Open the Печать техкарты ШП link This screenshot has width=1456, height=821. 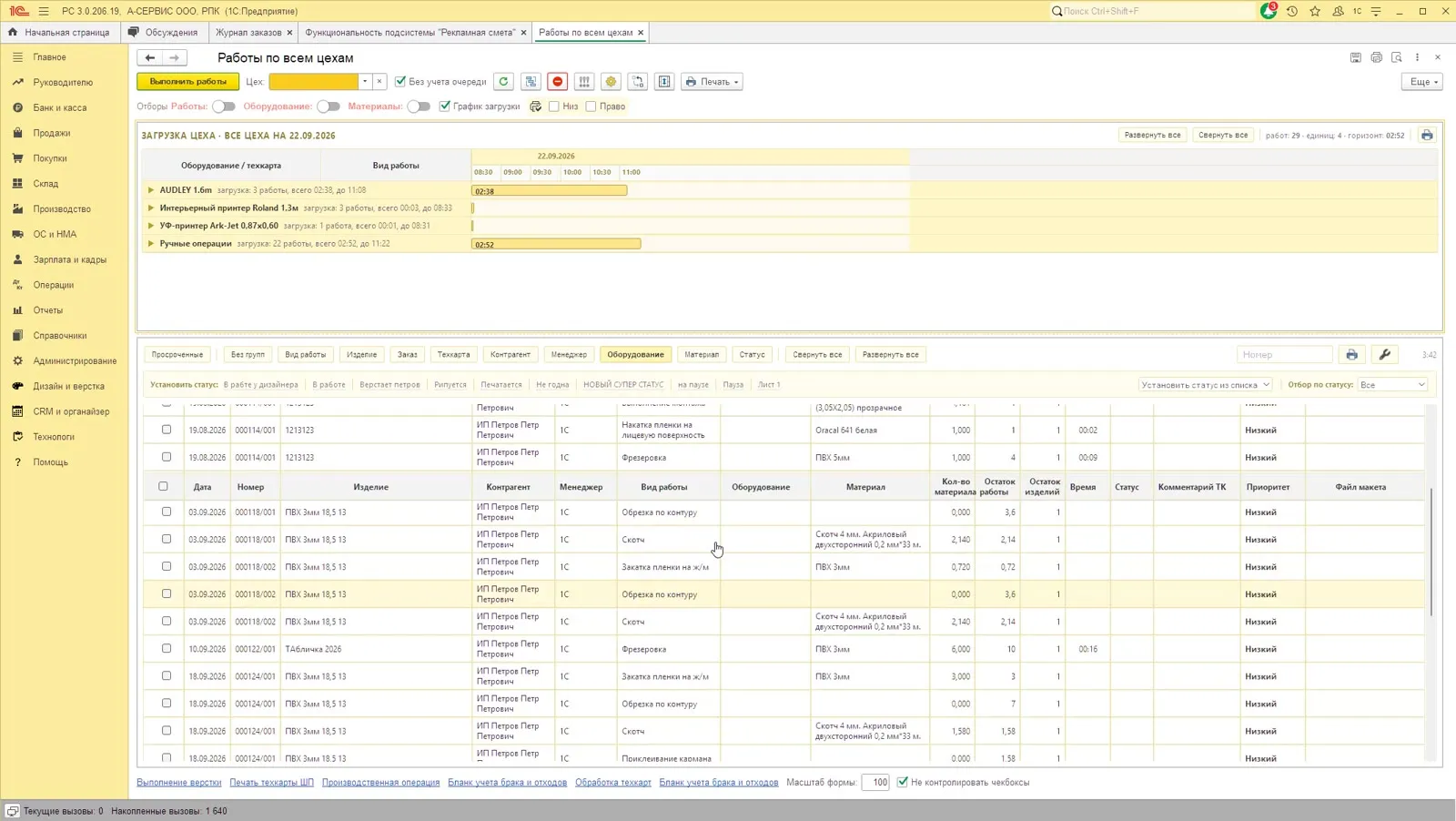(271, 782)
